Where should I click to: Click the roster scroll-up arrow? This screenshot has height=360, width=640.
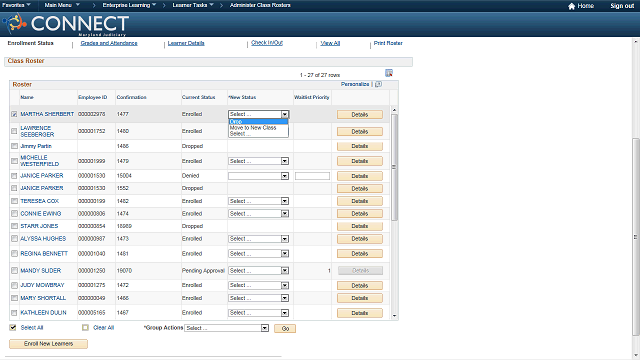pyautogui.click(x=394, y=110)
